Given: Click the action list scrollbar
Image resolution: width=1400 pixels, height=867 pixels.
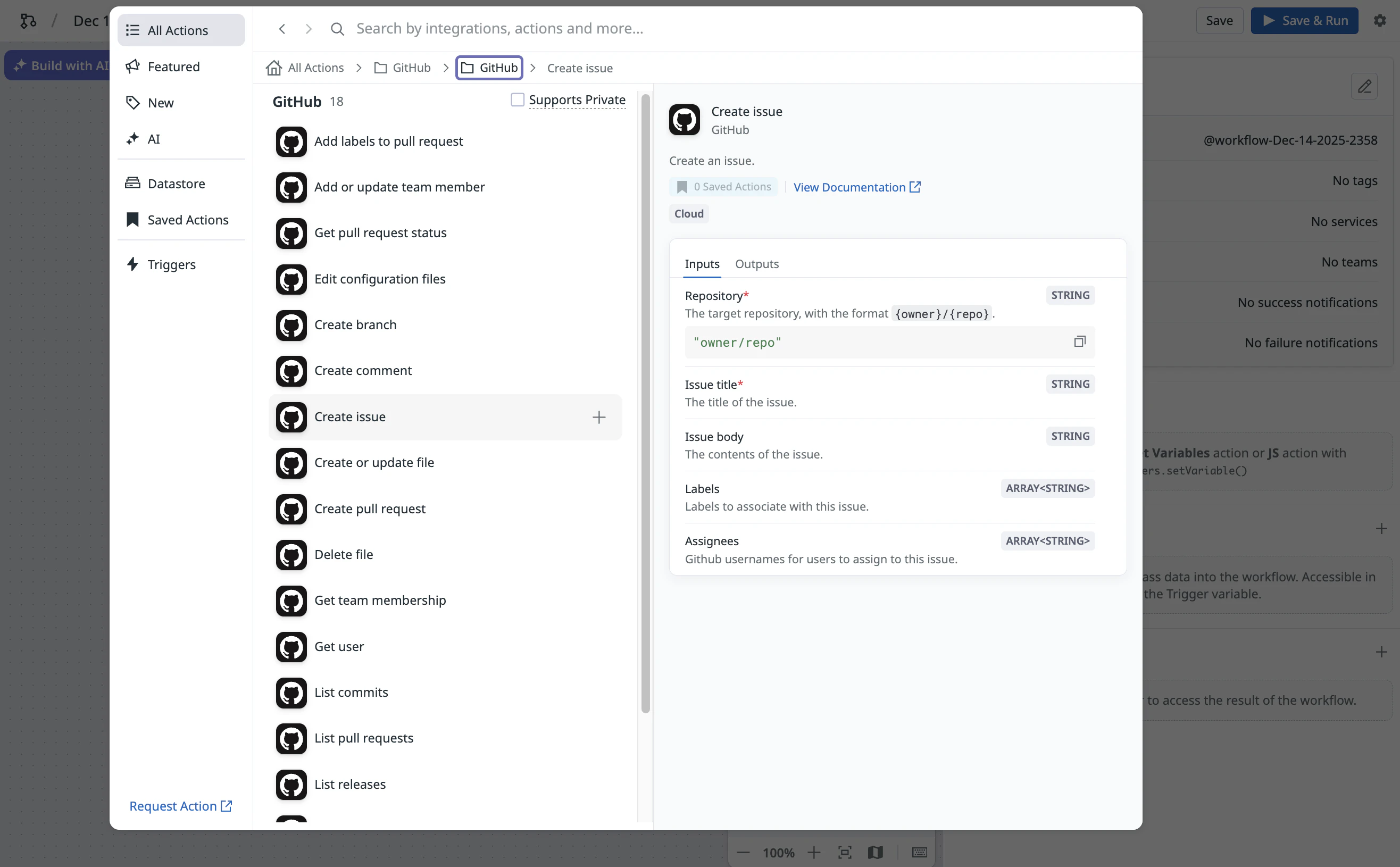Looking at the screenshot, I should [x=646, y=404].
